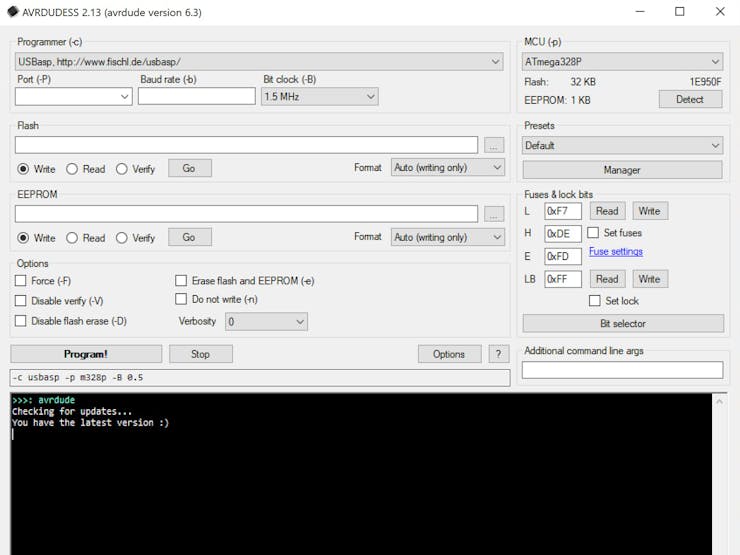
Task: Check Do not write (-n) option
Action: 181,299
